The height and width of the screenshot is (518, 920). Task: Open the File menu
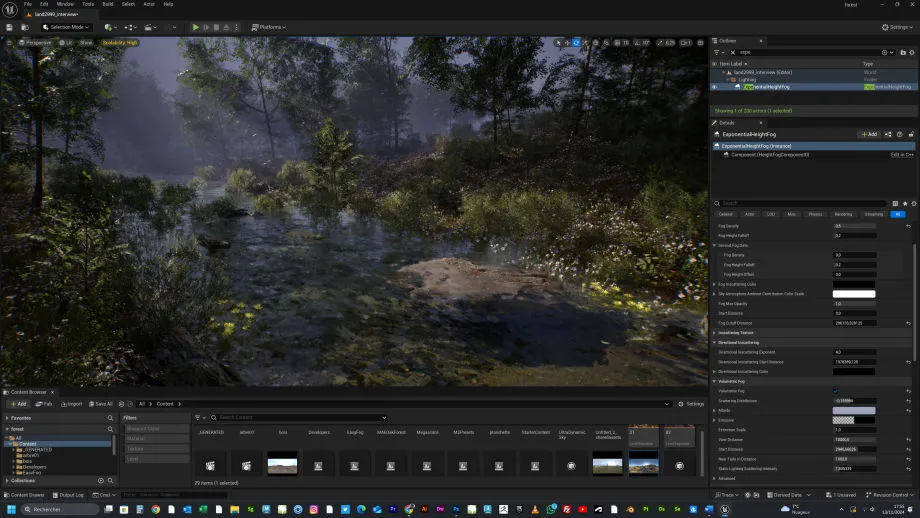point(28,4)
